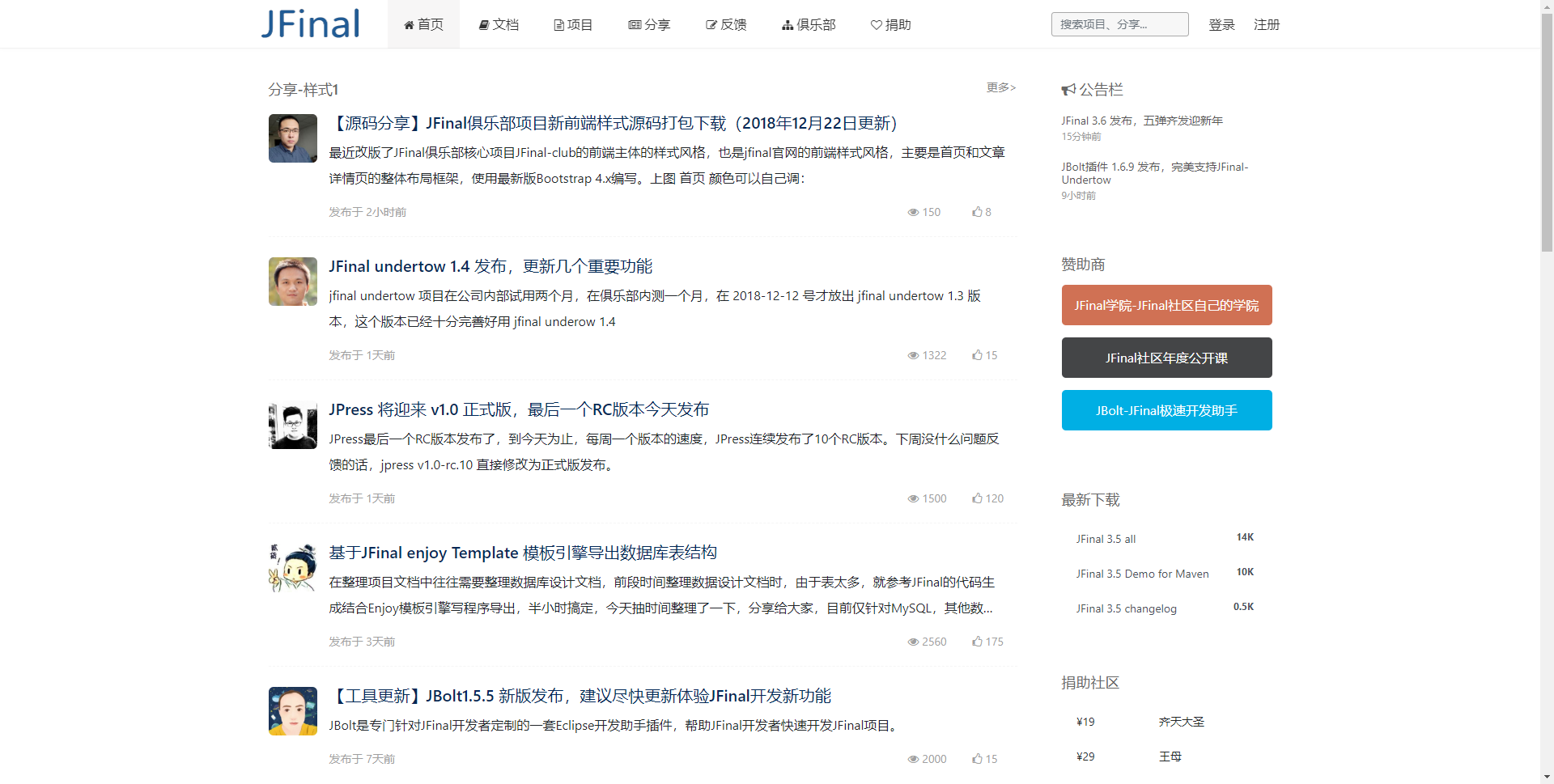The image size is (1554, 784).
Task: Click eye views icon showing 2560
Action: (913, 642)
